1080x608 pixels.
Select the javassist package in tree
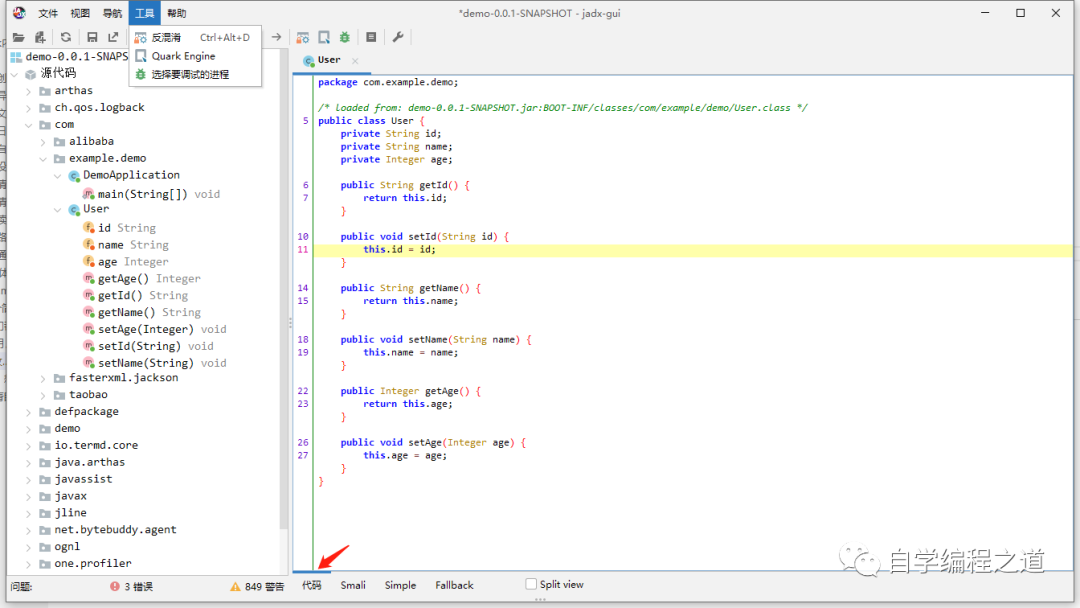click(83, 479)
